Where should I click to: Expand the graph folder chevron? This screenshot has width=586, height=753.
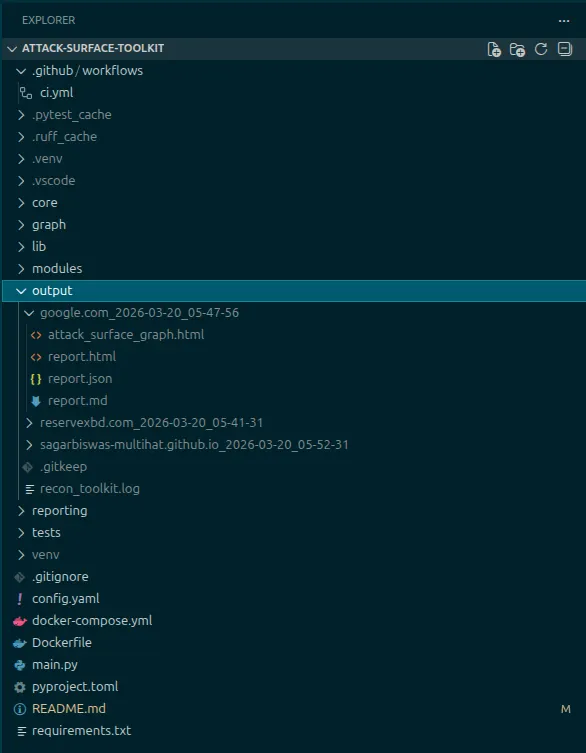pos(21,225)
